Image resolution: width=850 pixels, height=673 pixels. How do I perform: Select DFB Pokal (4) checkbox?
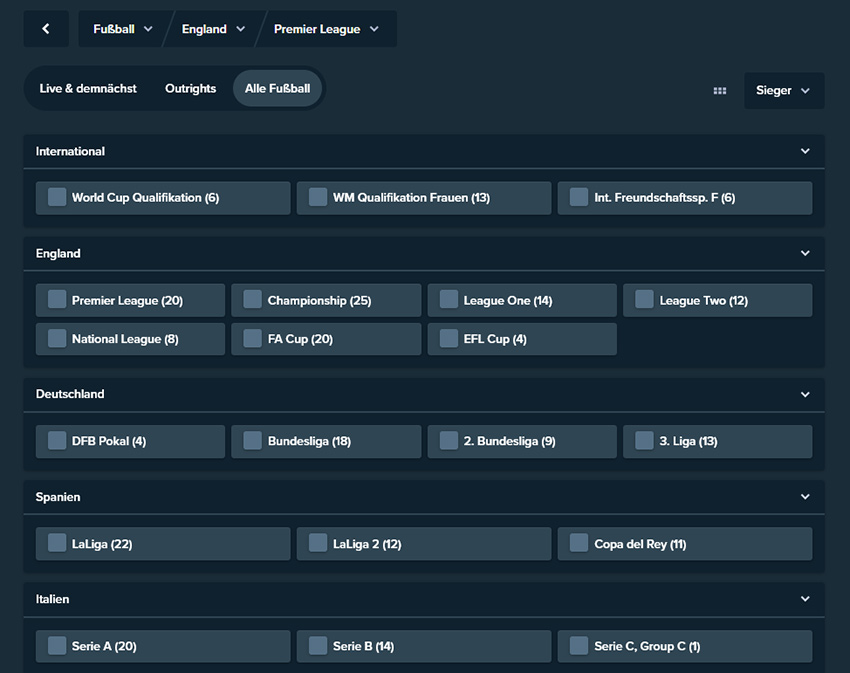(57, 440)
